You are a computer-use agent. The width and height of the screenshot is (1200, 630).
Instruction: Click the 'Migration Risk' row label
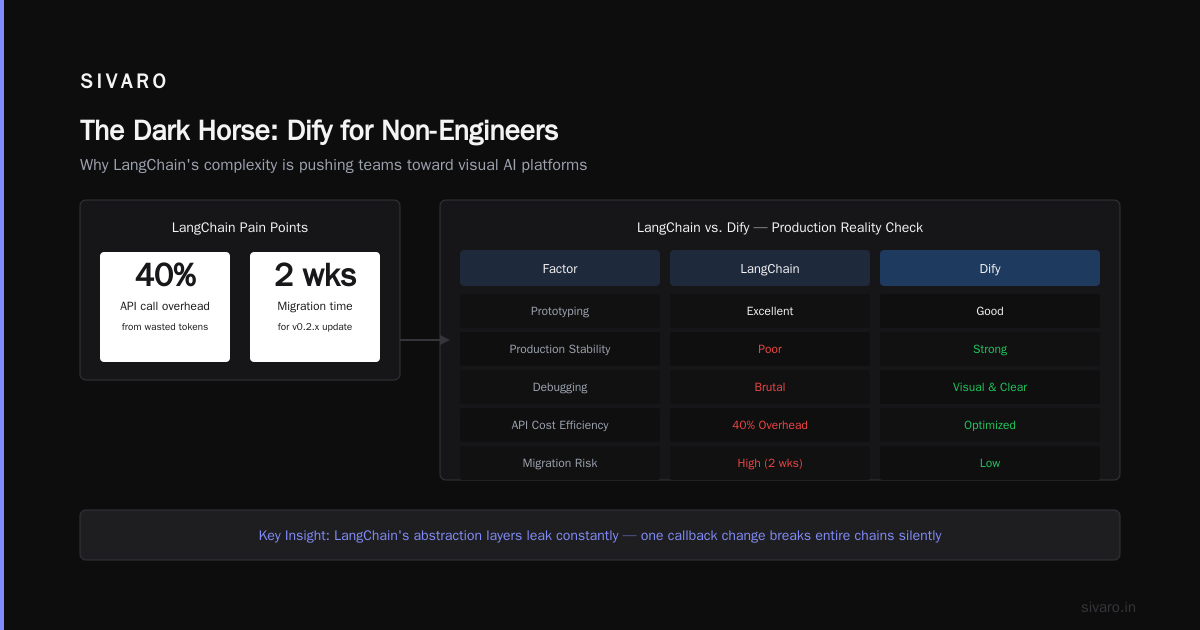click(x=560, y=463)
